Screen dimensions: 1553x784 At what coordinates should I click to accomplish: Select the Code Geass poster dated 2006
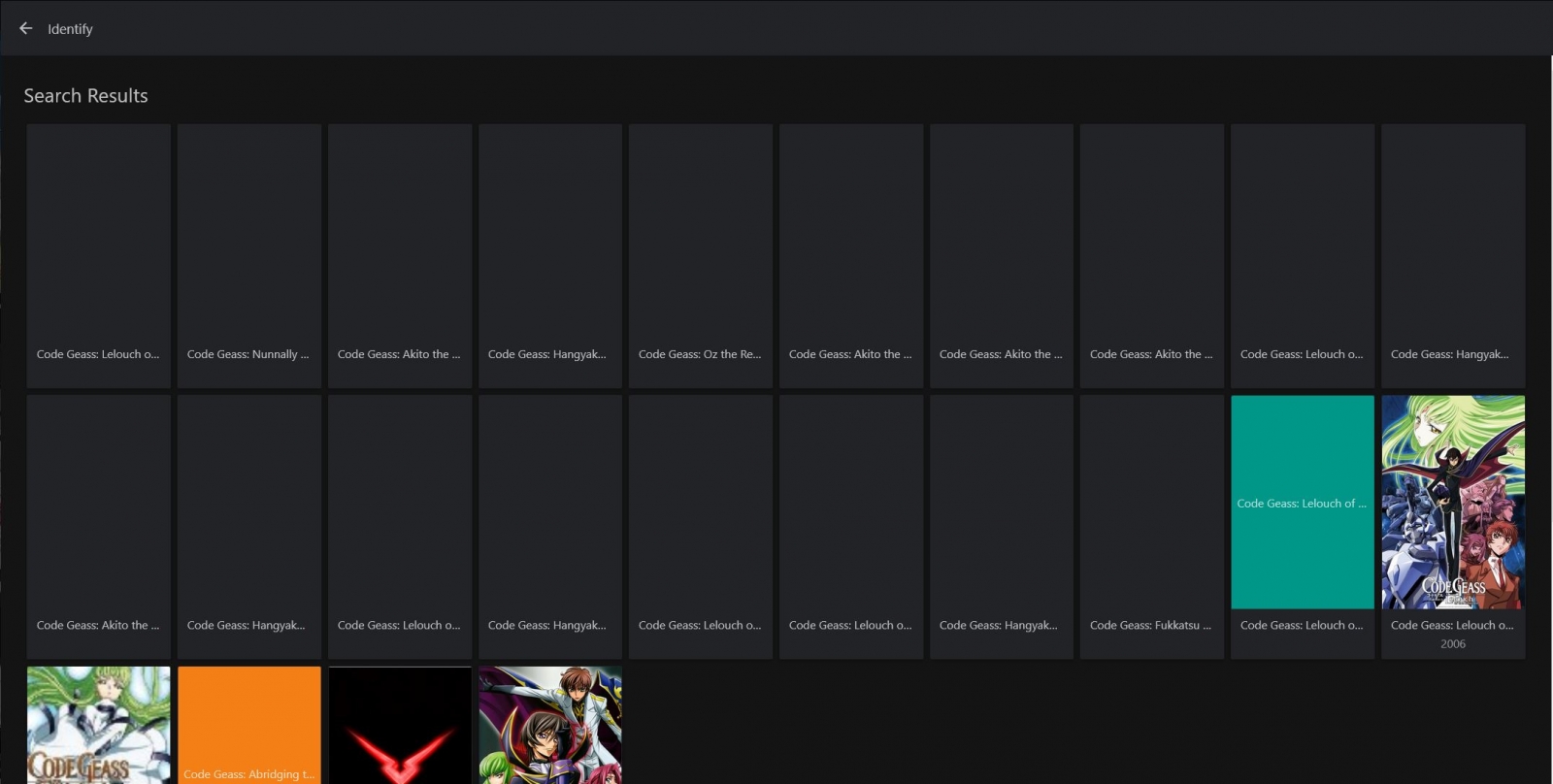(x=1453, y=503)
